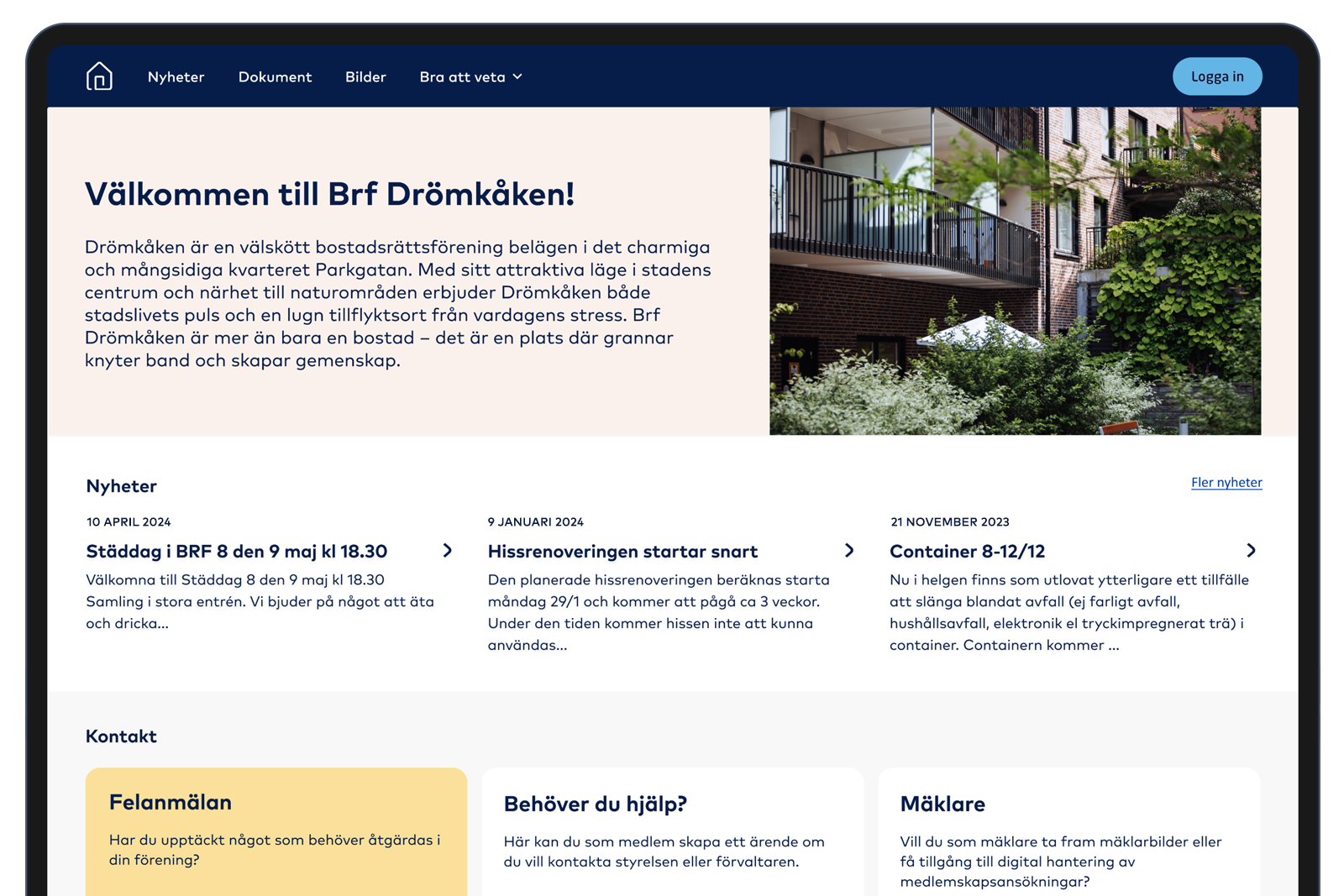Follow the Fler nyheter link

[x=1226, y=482]
